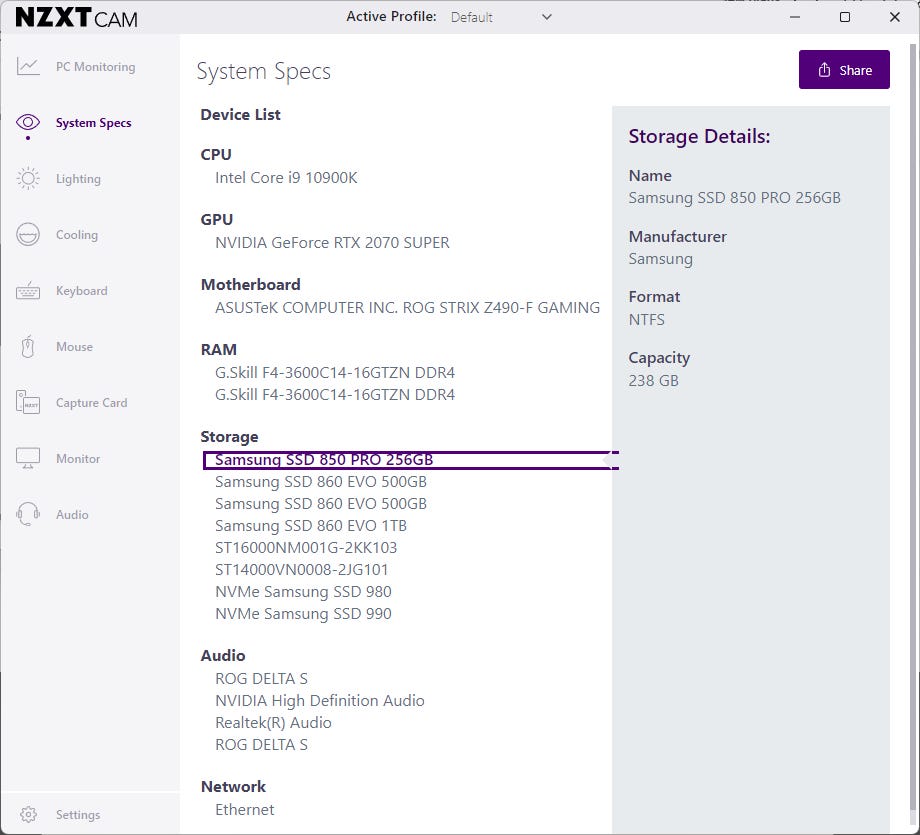Click the Audio headset icon
The width and height of the screenshot is (920, 835).
point(28,514)
